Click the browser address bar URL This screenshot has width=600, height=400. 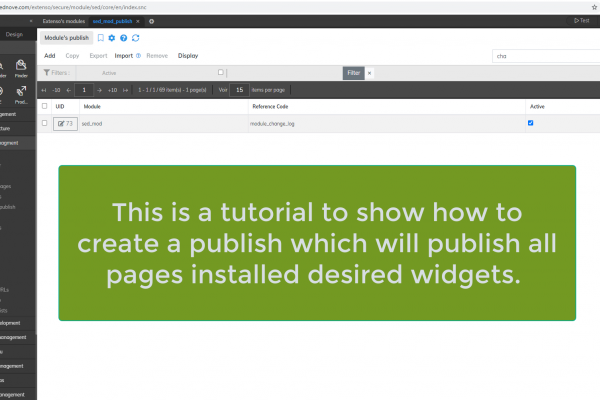[73, 7]
